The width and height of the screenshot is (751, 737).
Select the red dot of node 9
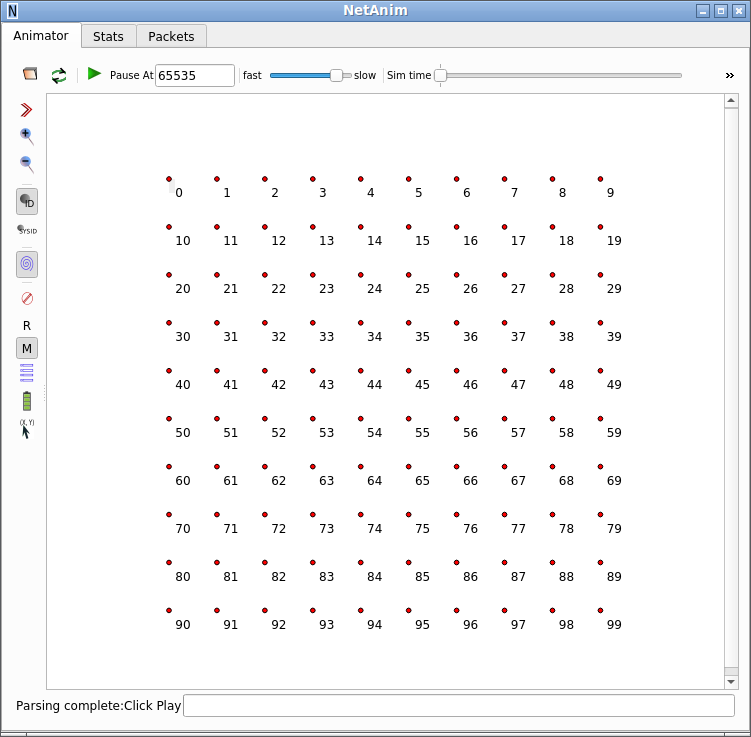600,179
